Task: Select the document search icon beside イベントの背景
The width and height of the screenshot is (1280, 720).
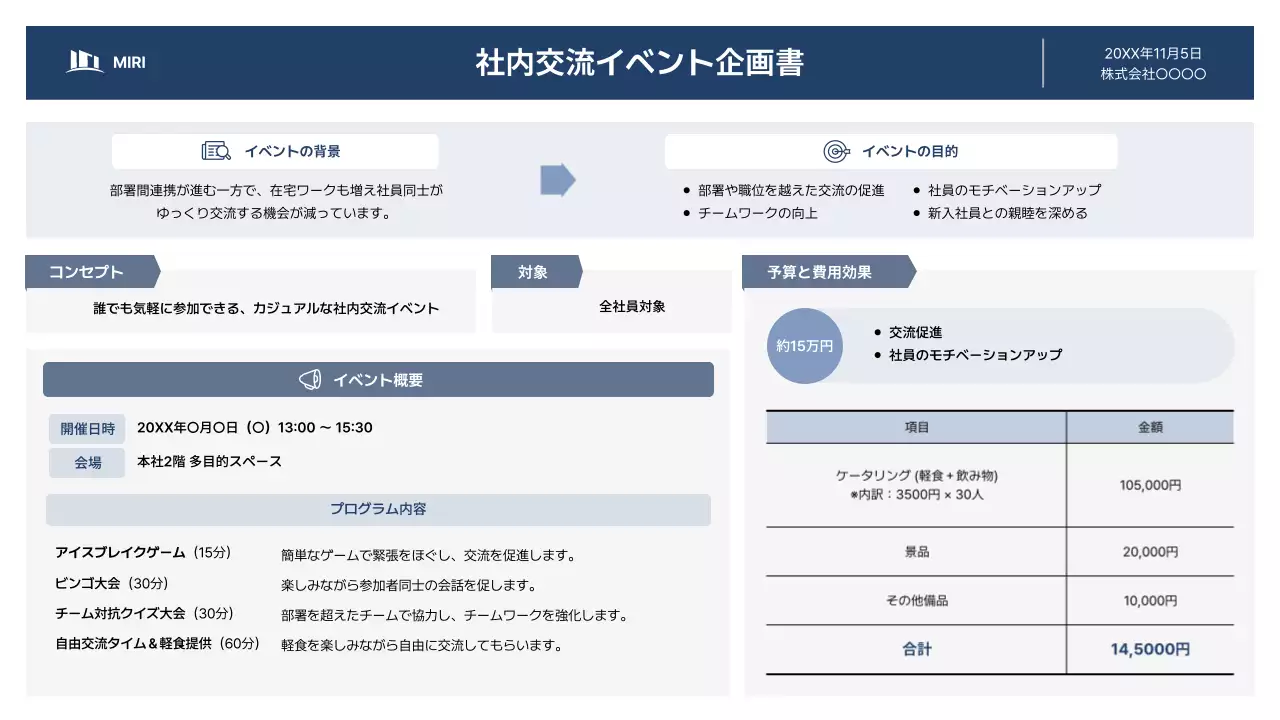Action: (x=219, y=150)
